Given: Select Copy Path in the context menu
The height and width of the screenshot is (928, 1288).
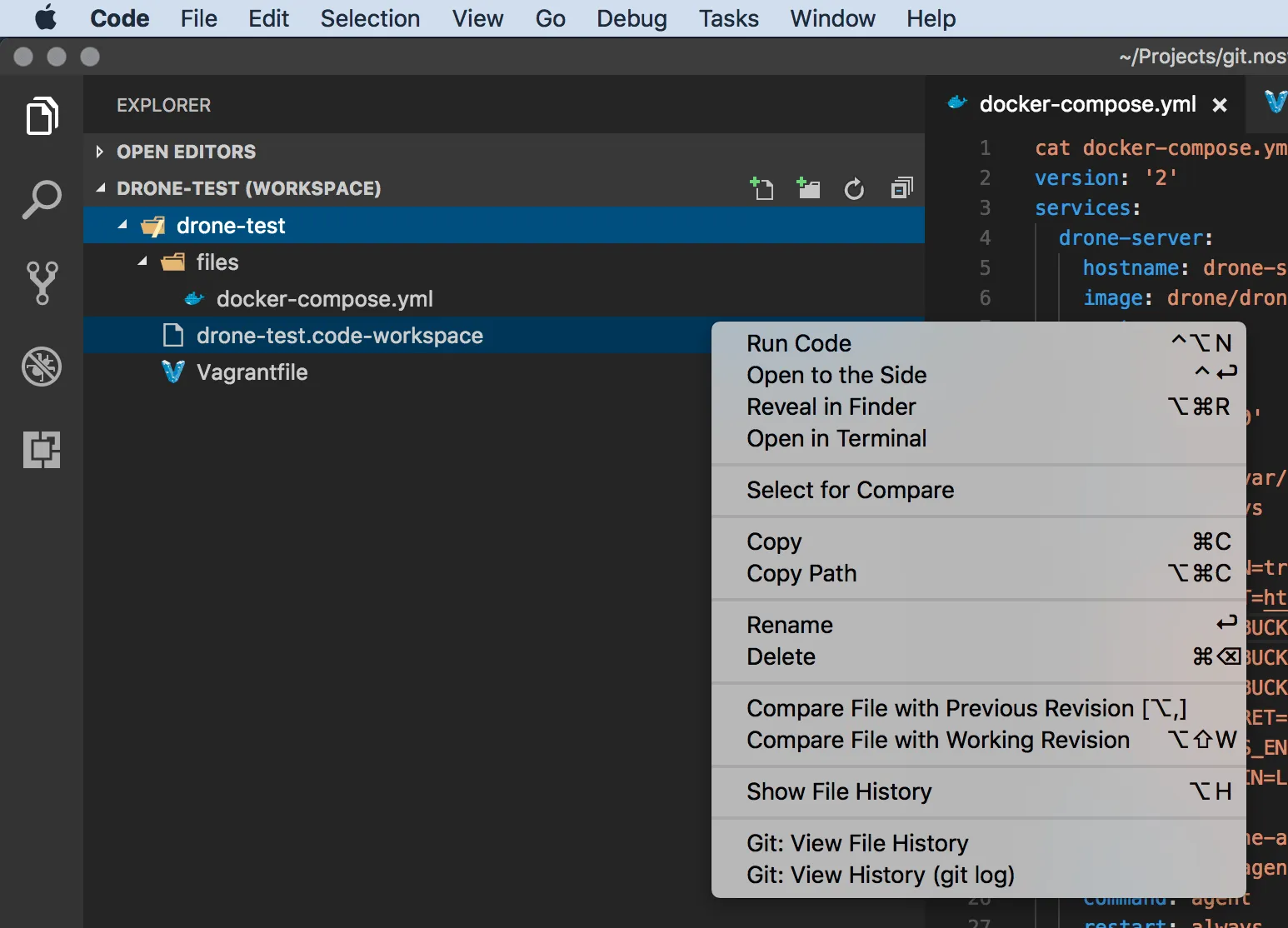Looking at the screenshot, I should coord(801,573).
